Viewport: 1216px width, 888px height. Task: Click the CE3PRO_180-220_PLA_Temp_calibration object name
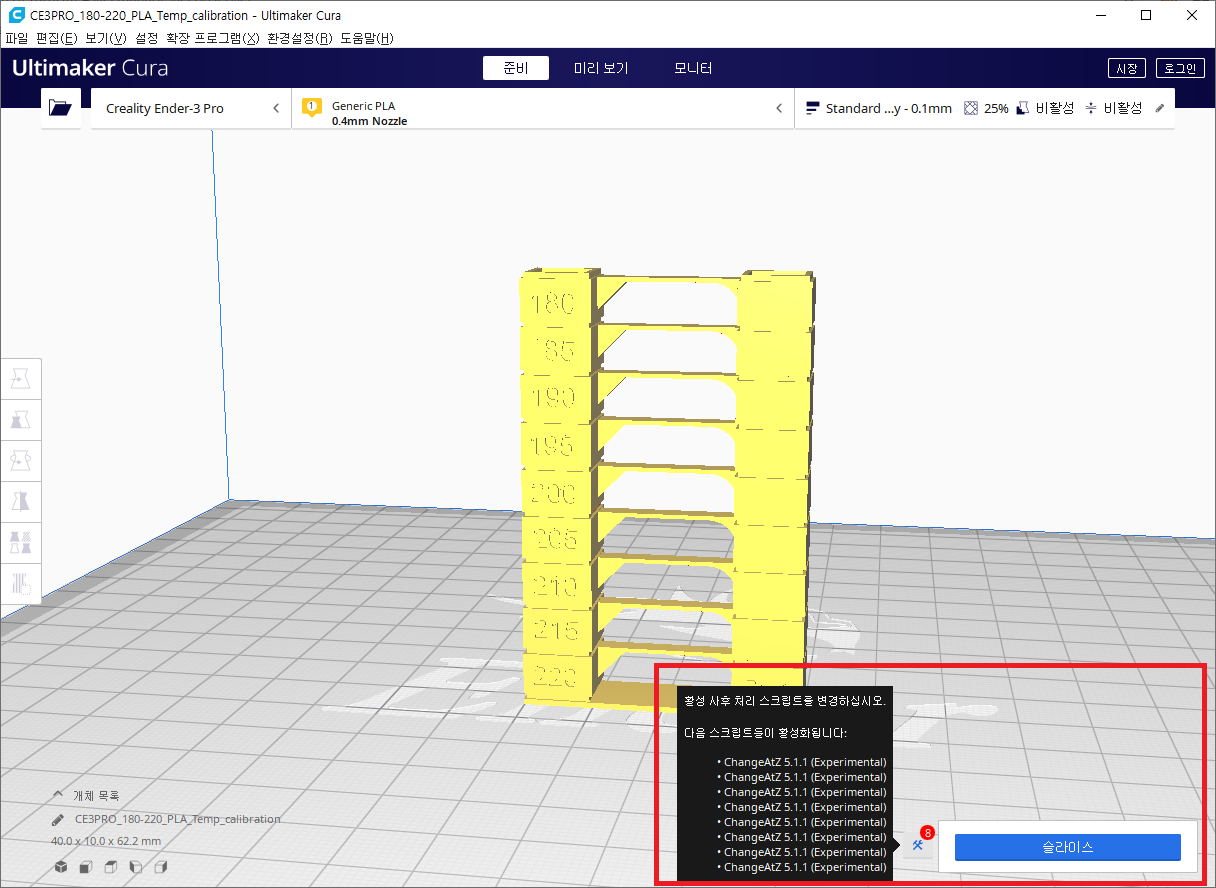[x=177, y=819]
